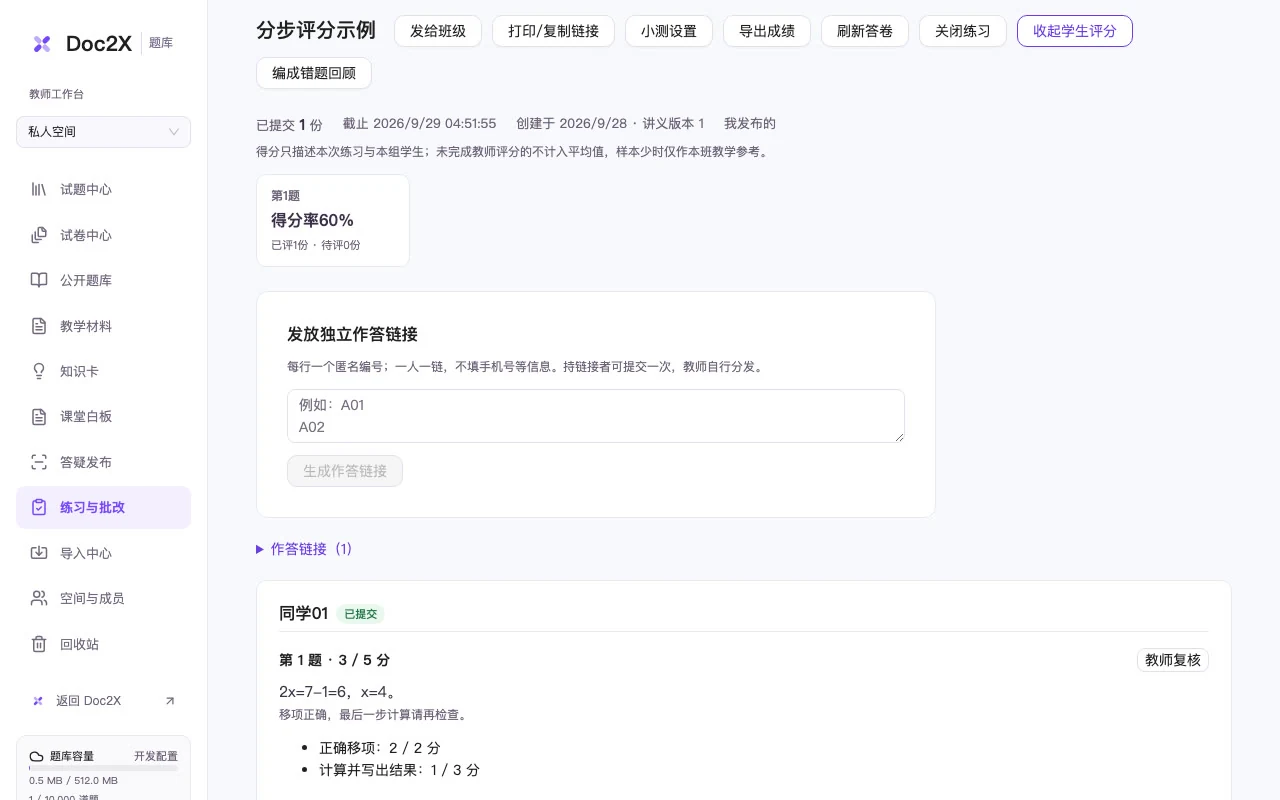Image resolution: width=1280 pixels, height=800 pixels.
Task: Go to 公开题库 sidebar item
Action: [103, 280]
